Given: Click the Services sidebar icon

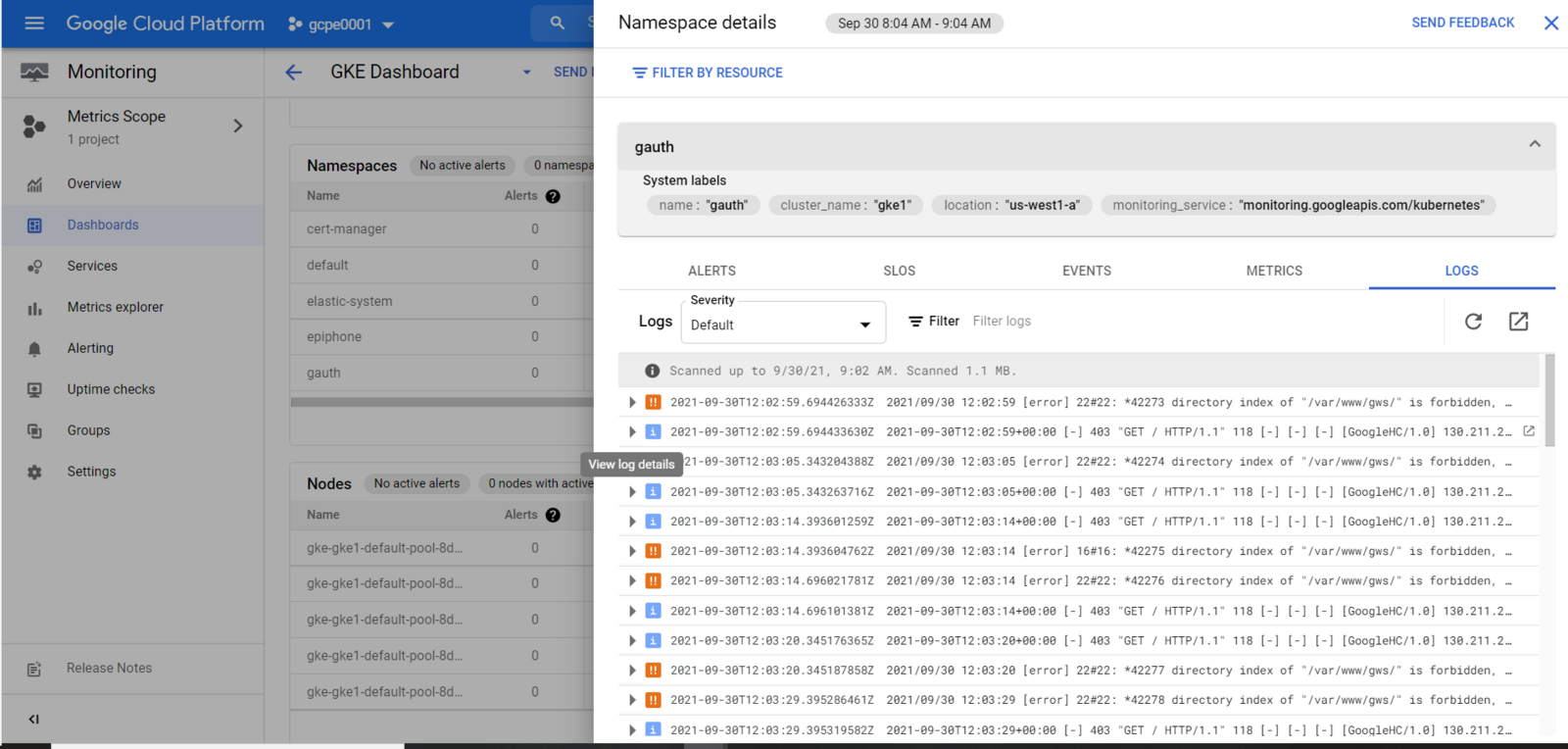Looking at the screenshot, I should [34, 267].
